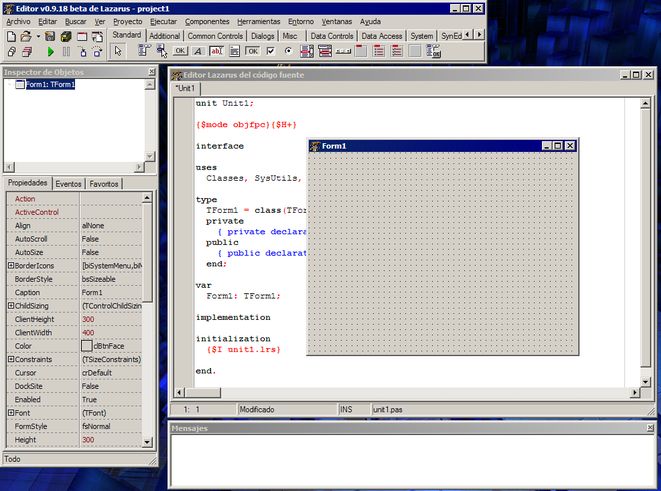Switch to the Dialogs palette tab
Image resolution: width=661 pixels, height=491 pixels.
(262, 36)
